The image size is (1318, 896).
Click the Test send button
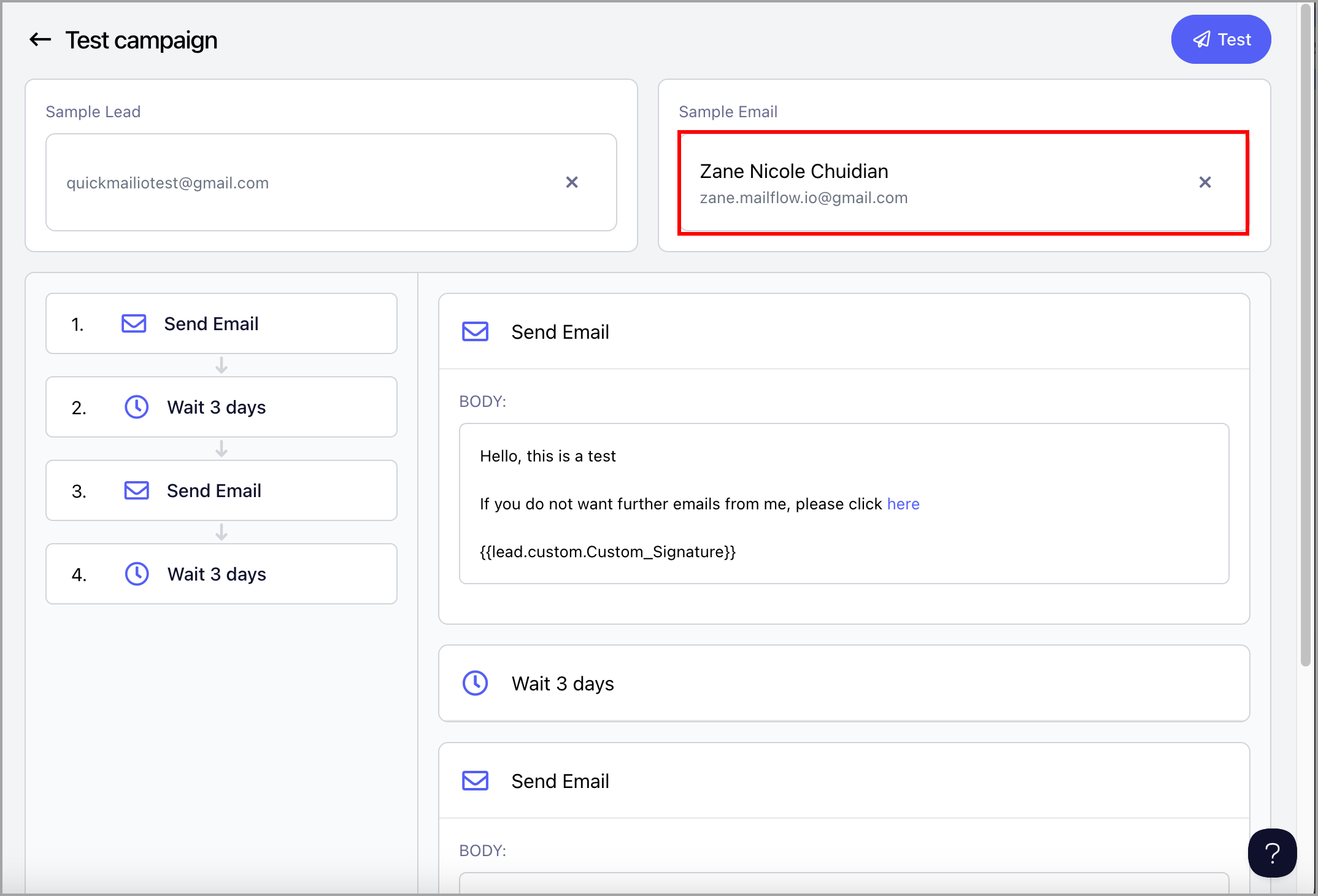pos(1220,39)
